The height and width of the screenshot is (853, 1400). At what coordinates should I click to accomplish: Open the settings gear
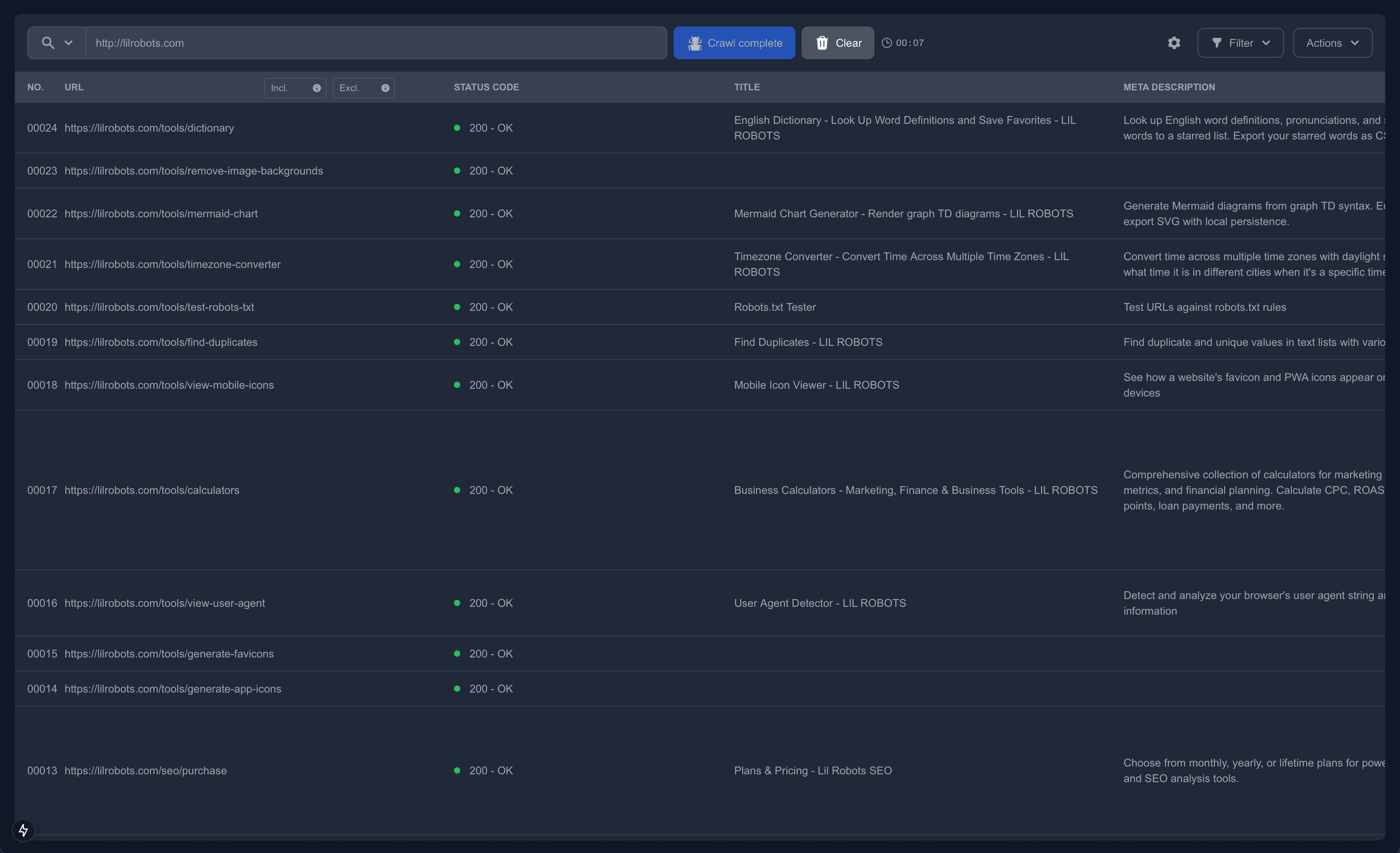(x=1174, y=42)
